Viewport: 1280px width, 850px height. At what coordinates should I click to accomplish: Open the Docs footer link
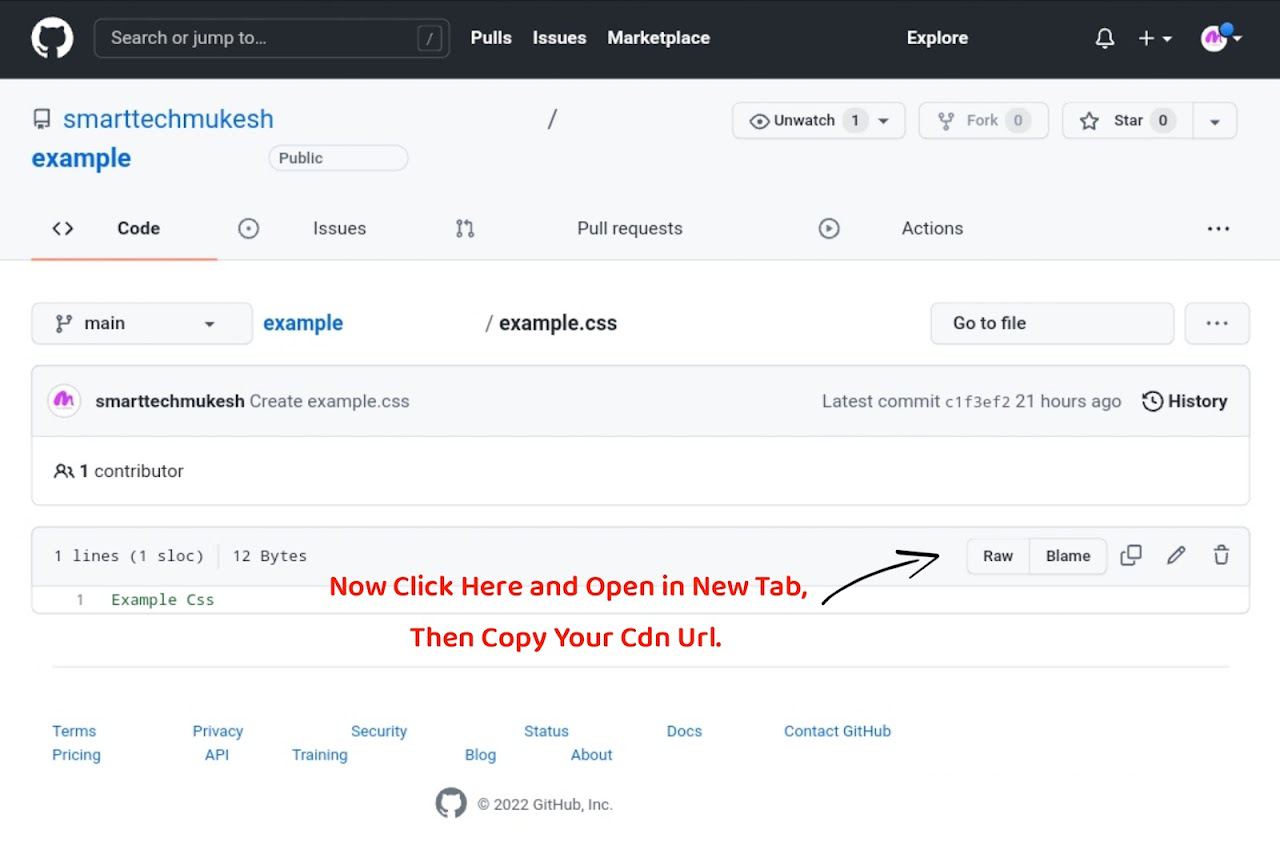684,731
